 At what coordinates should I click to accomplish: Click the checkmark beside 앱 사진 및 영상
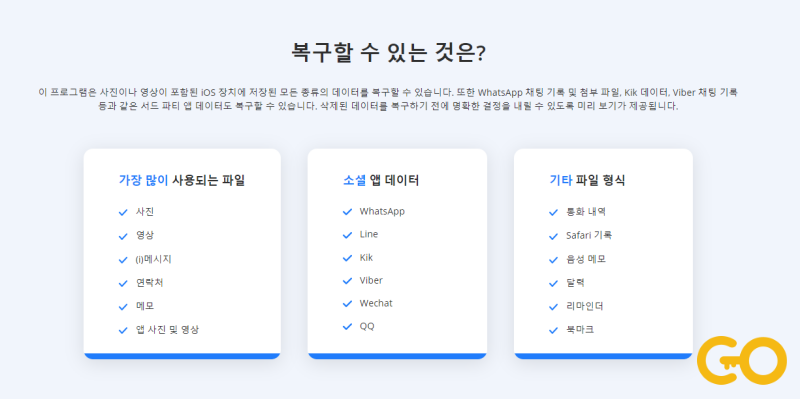pos(123,330)
